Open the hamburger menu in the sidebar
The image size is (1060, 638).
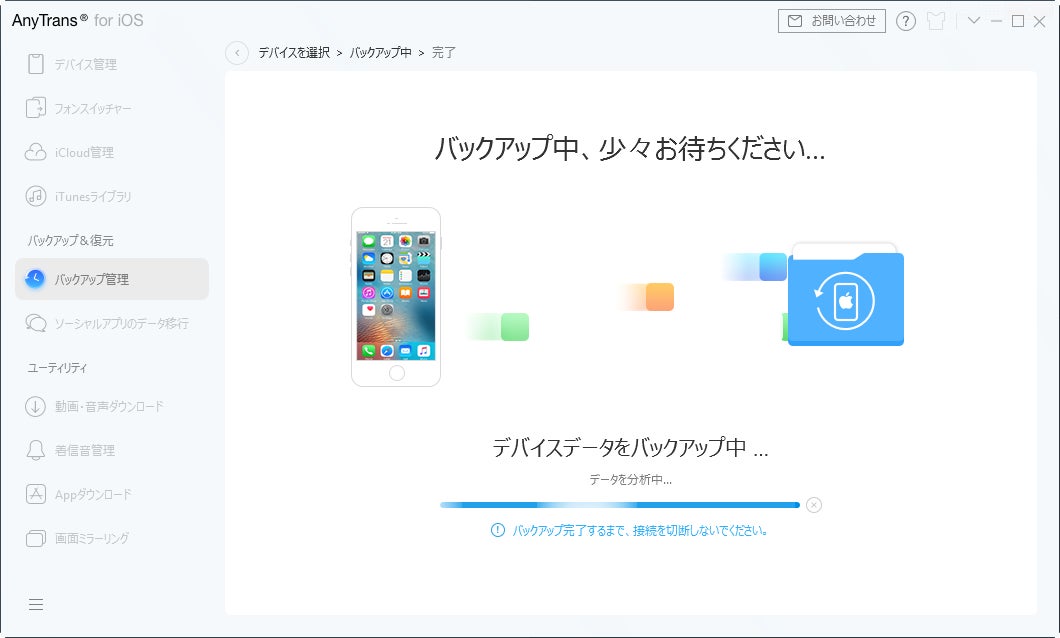coord(36,604)
